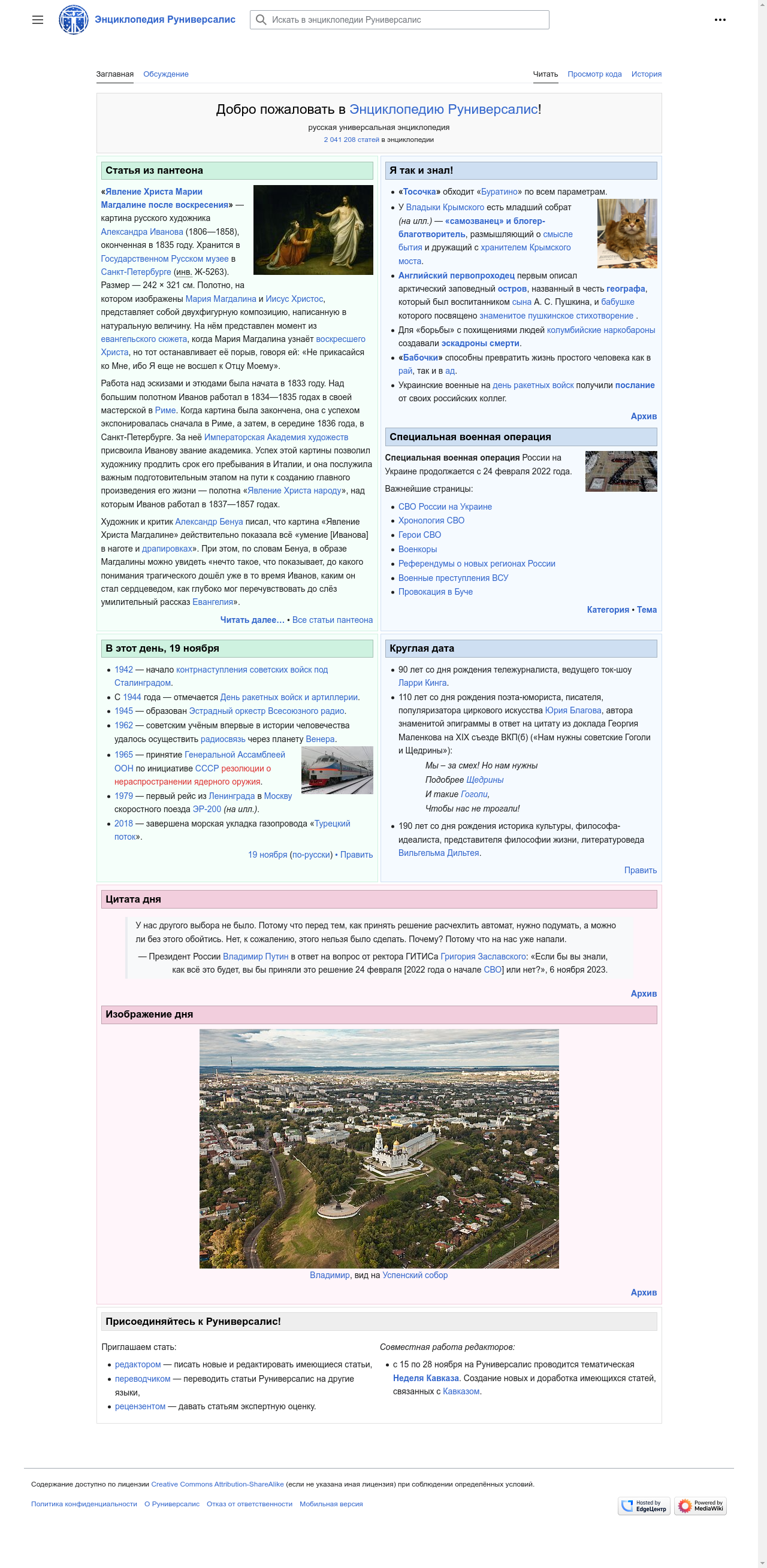The image size is (767, 1568).
Task: Click the 2 041 208 статей link
Action: pos(351,140)
